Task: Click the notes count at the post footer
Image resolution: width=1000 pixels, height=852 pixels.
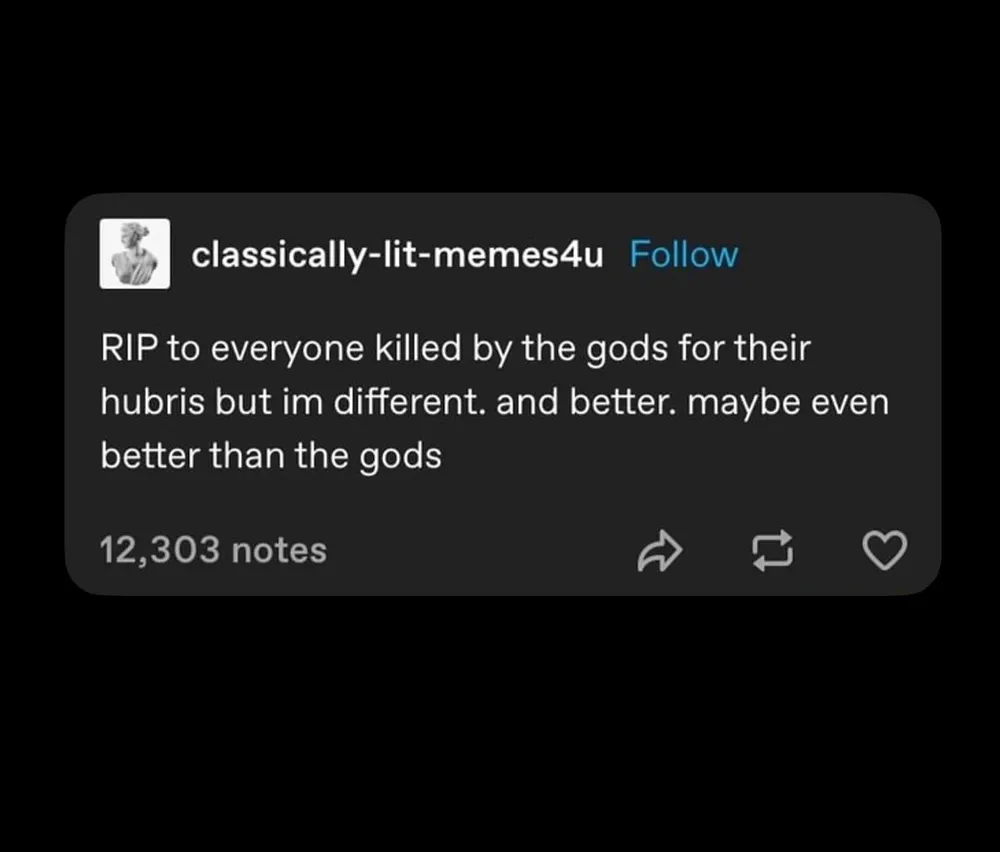Action: (213, 550)
